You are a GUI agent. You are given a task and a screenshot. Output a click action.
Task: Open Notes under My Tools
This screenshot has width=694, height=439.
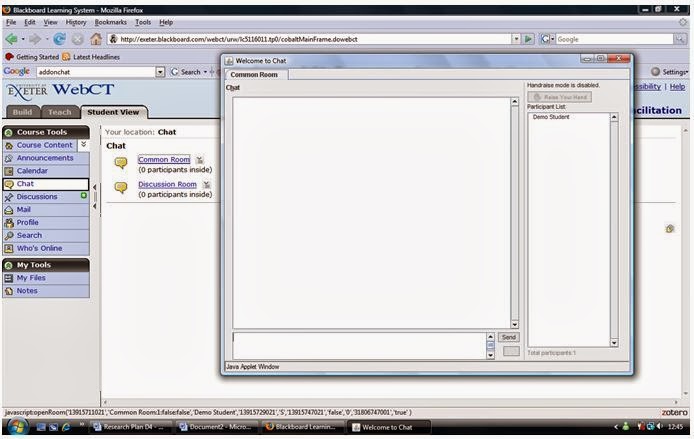[27, 290]
